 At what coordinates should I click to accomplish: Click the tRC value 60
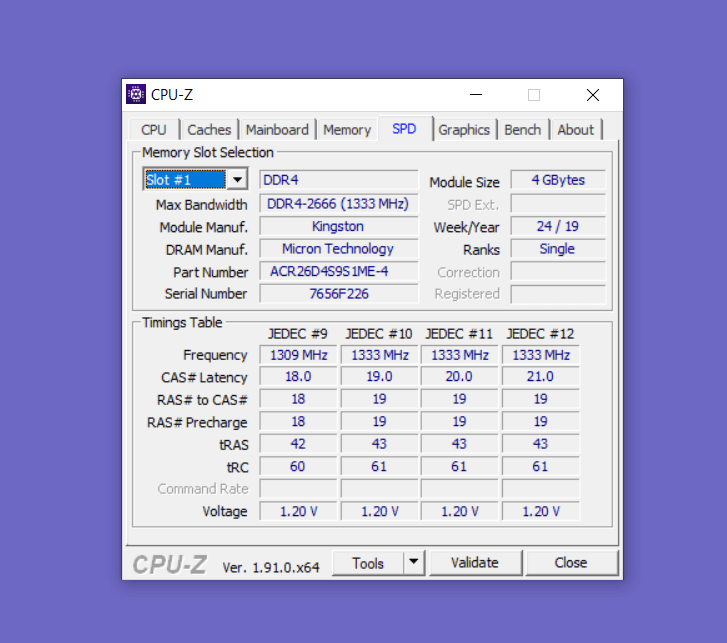pyautogui.click(x=298, y=466)
